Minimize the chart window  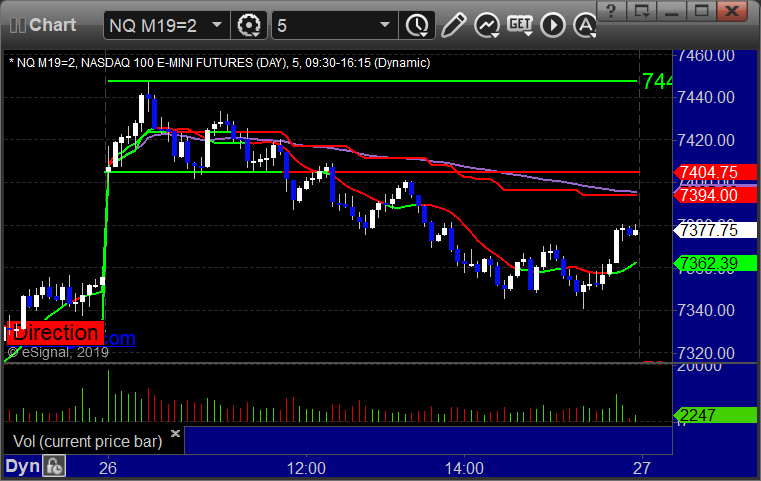click(x=671, y=10)
